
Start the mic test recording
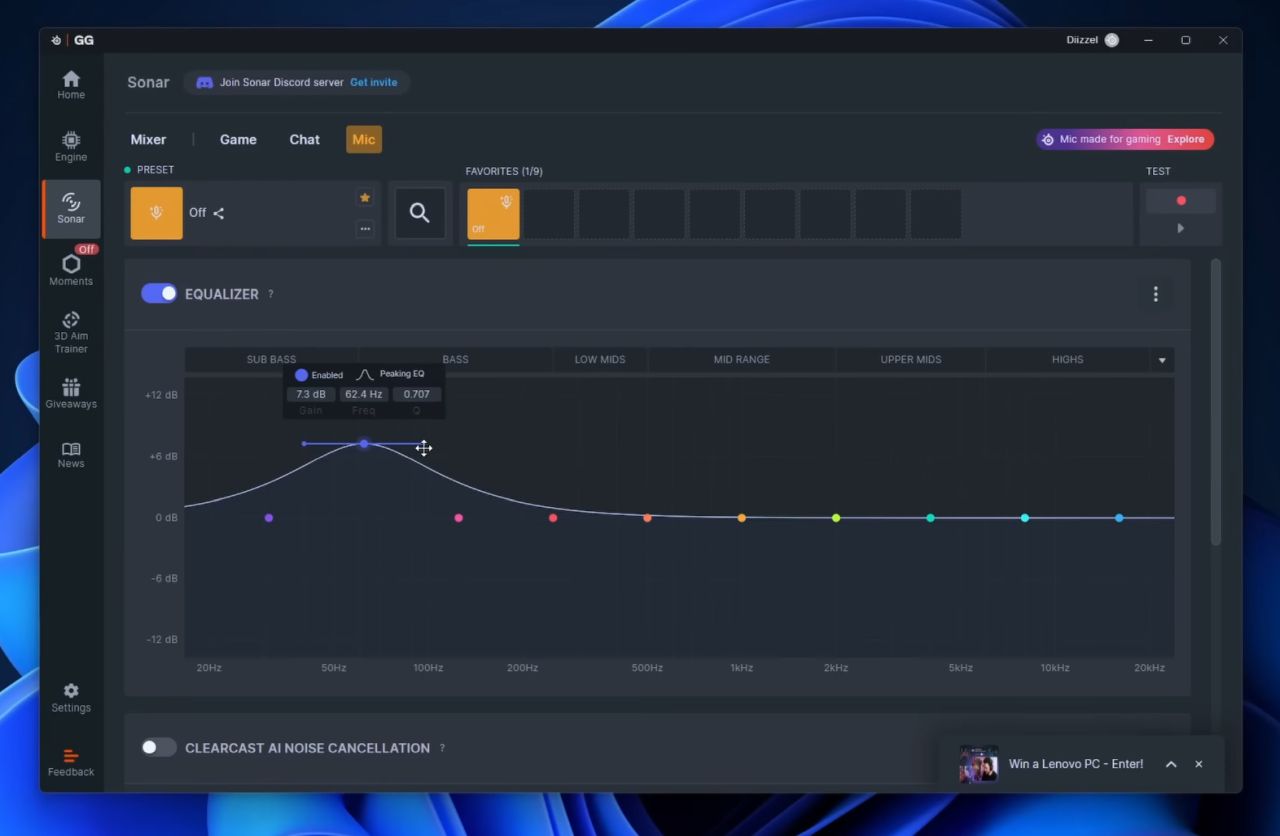(1181, 201)
